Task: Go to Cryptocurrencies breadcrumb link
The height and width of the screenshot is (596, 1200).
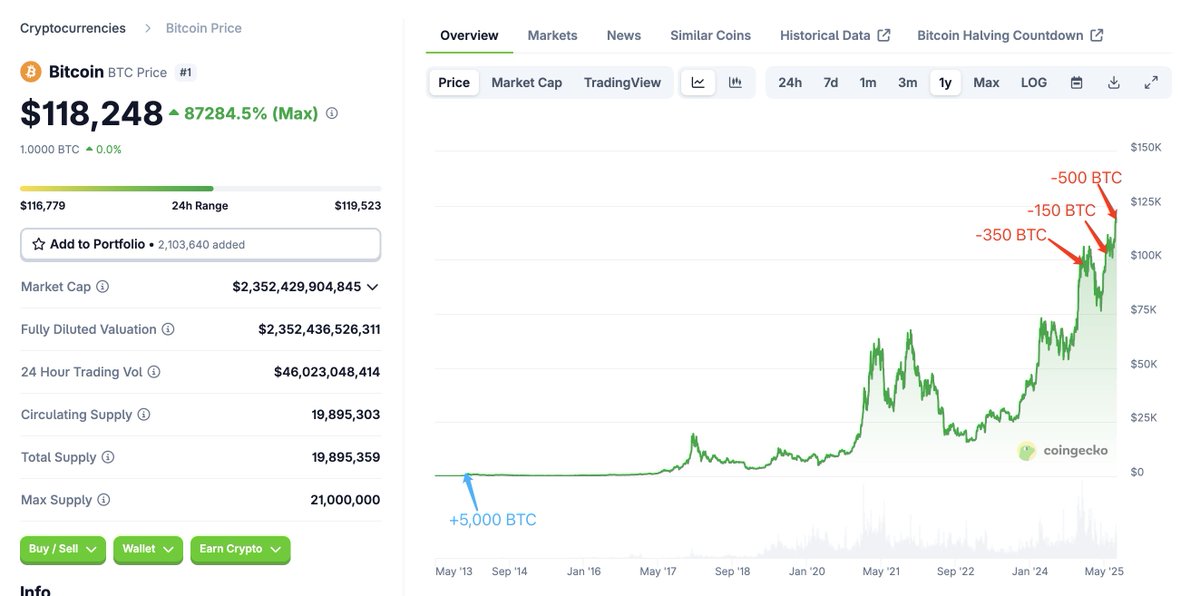Action: coord(73,28)
